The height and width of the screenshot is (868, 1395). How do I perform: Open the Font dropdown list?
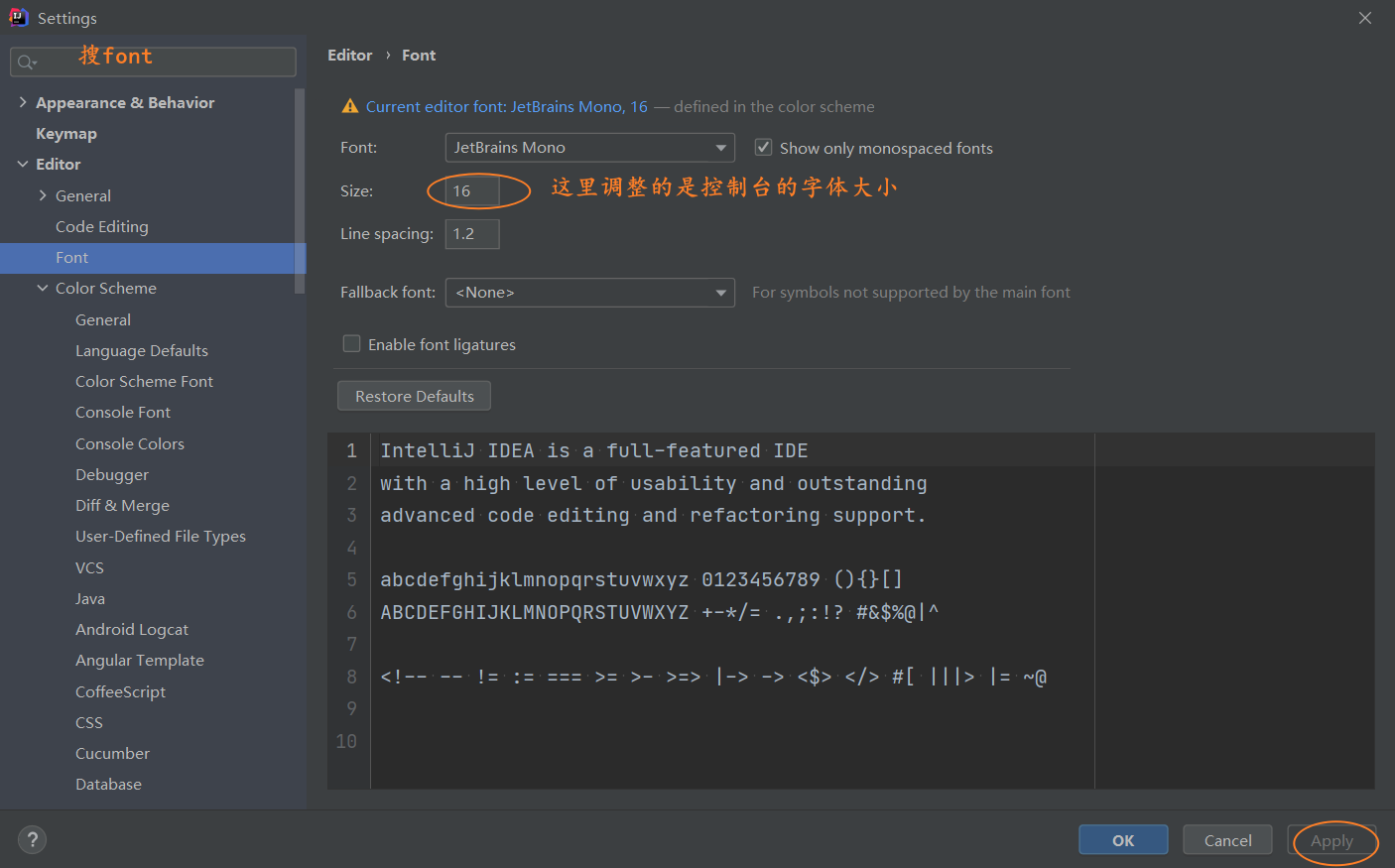point(589,148)
